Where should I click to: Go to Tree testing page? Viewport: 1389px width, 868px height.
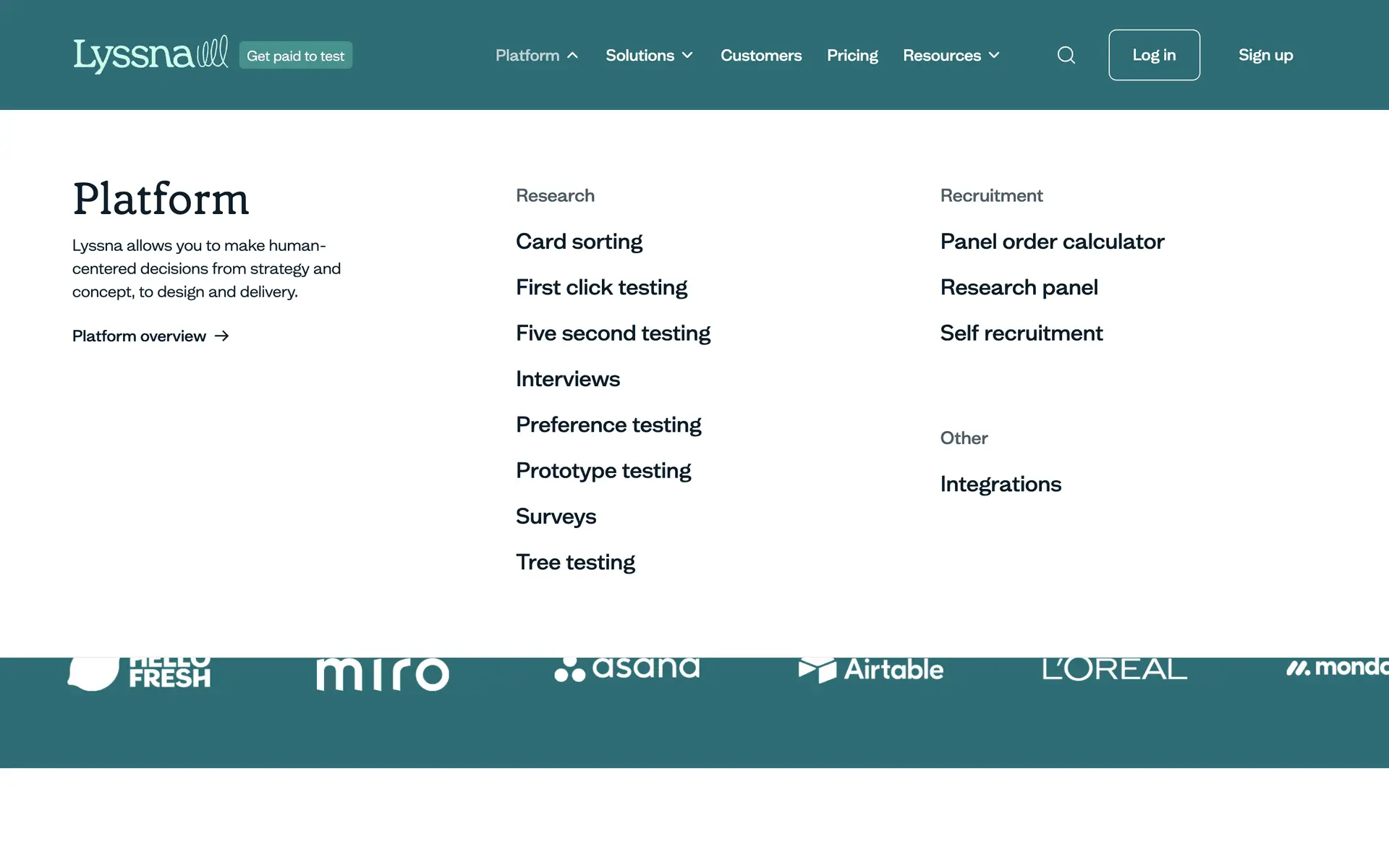click(x=575, y=562)
